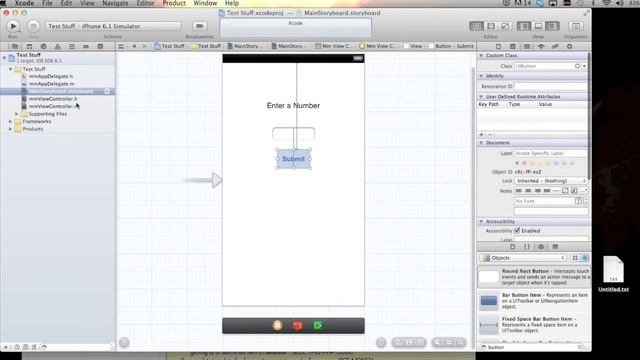Go back in editor history
Image resolution: width=640 pixels, height=360 pixels.
point(134,47)
